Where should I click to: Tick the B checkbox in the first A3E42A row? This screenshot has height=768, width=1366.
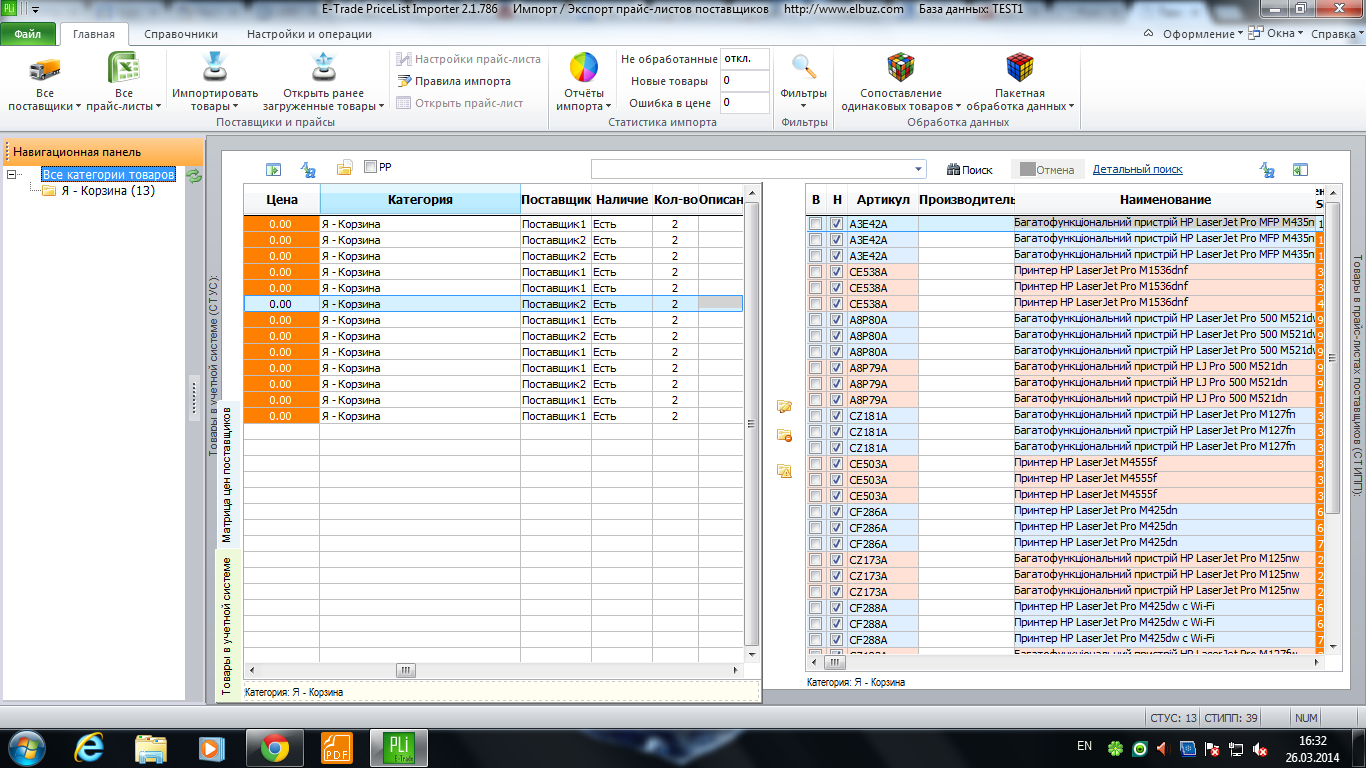[x=816, y=224]
